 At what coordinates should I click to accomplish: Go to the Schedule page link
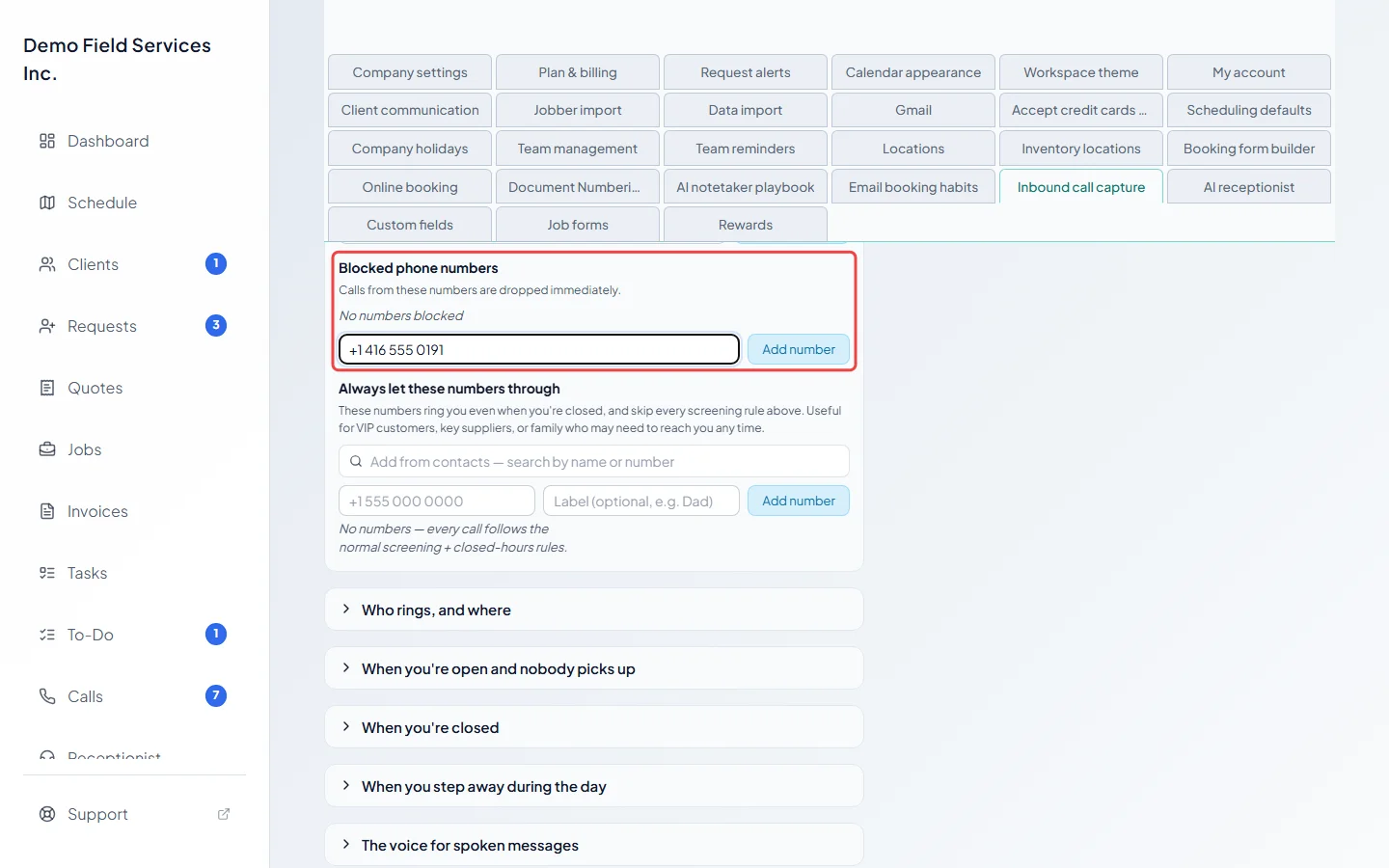pyautogui.click(x=102, y=203)
